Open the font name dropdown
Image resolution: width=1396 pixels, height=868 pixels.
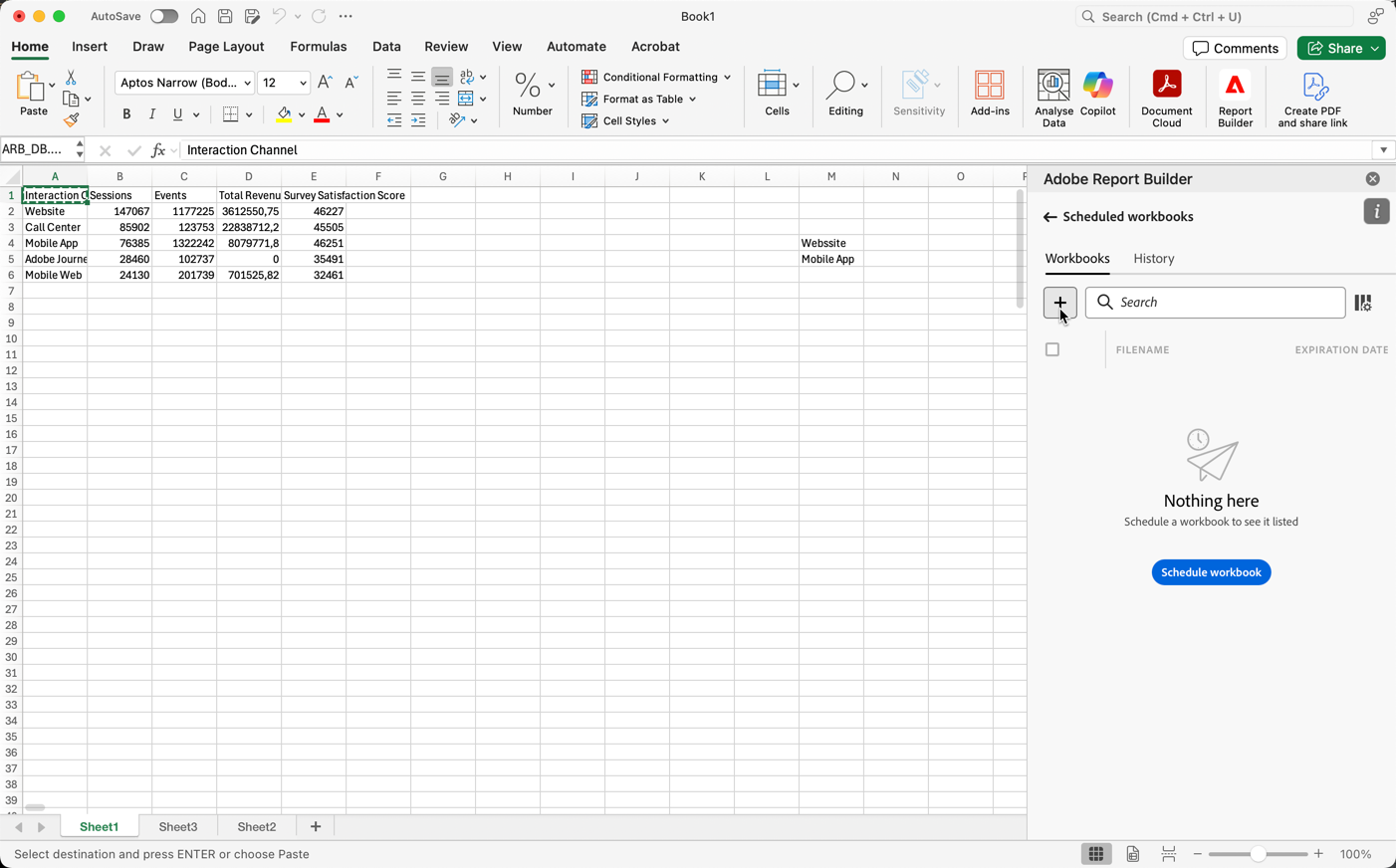click(x=247, y=83)
